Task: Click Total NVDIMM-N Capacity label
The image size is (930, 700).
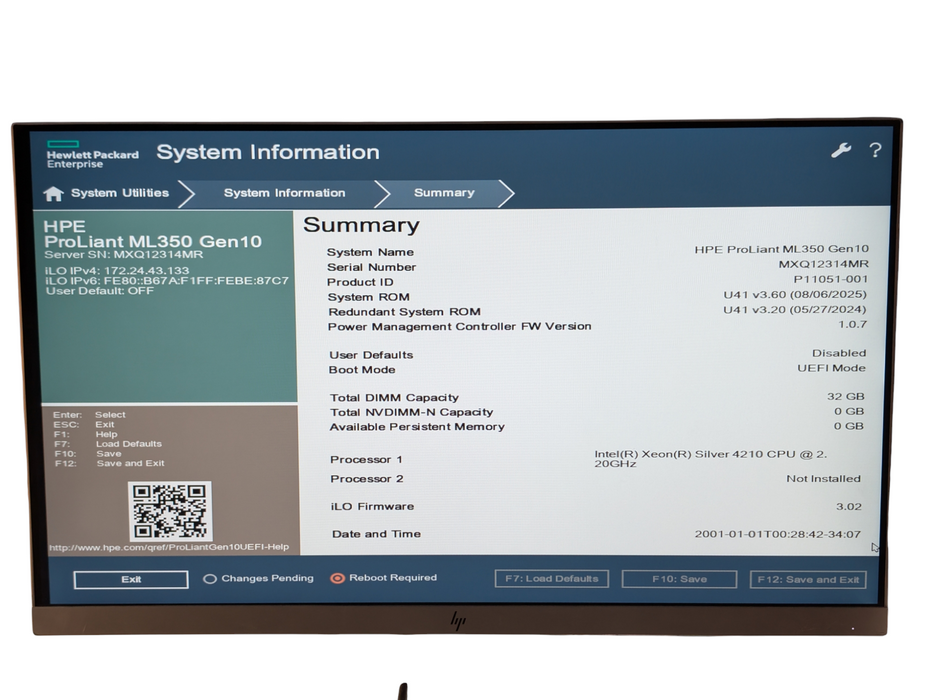Action: (412, 412)
